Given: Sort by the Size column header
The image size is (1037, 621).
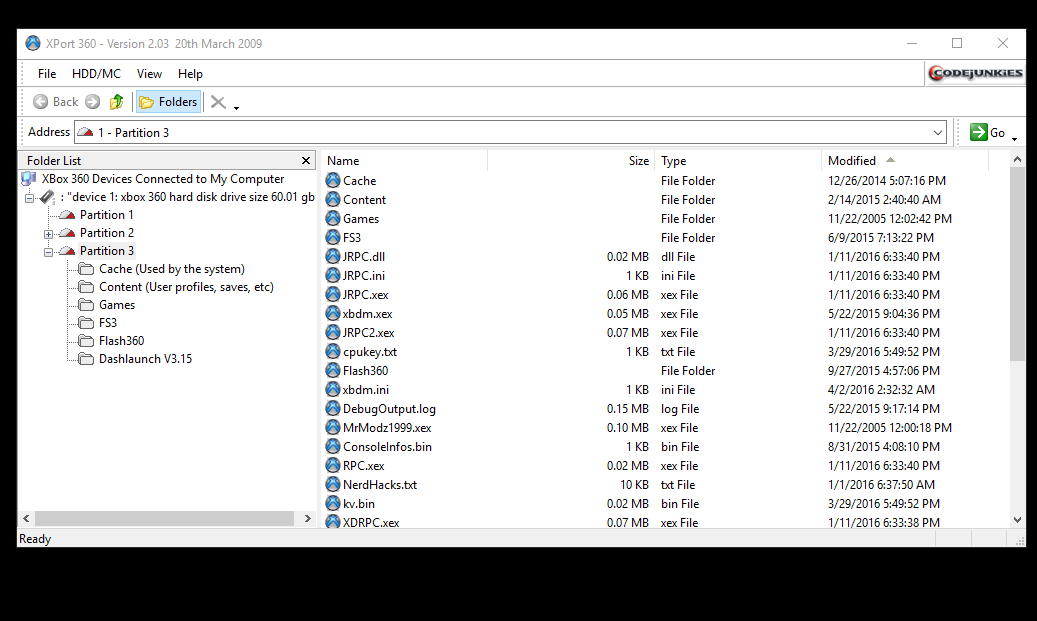Looking at the screenshot, I should click(x=571, y=161).
